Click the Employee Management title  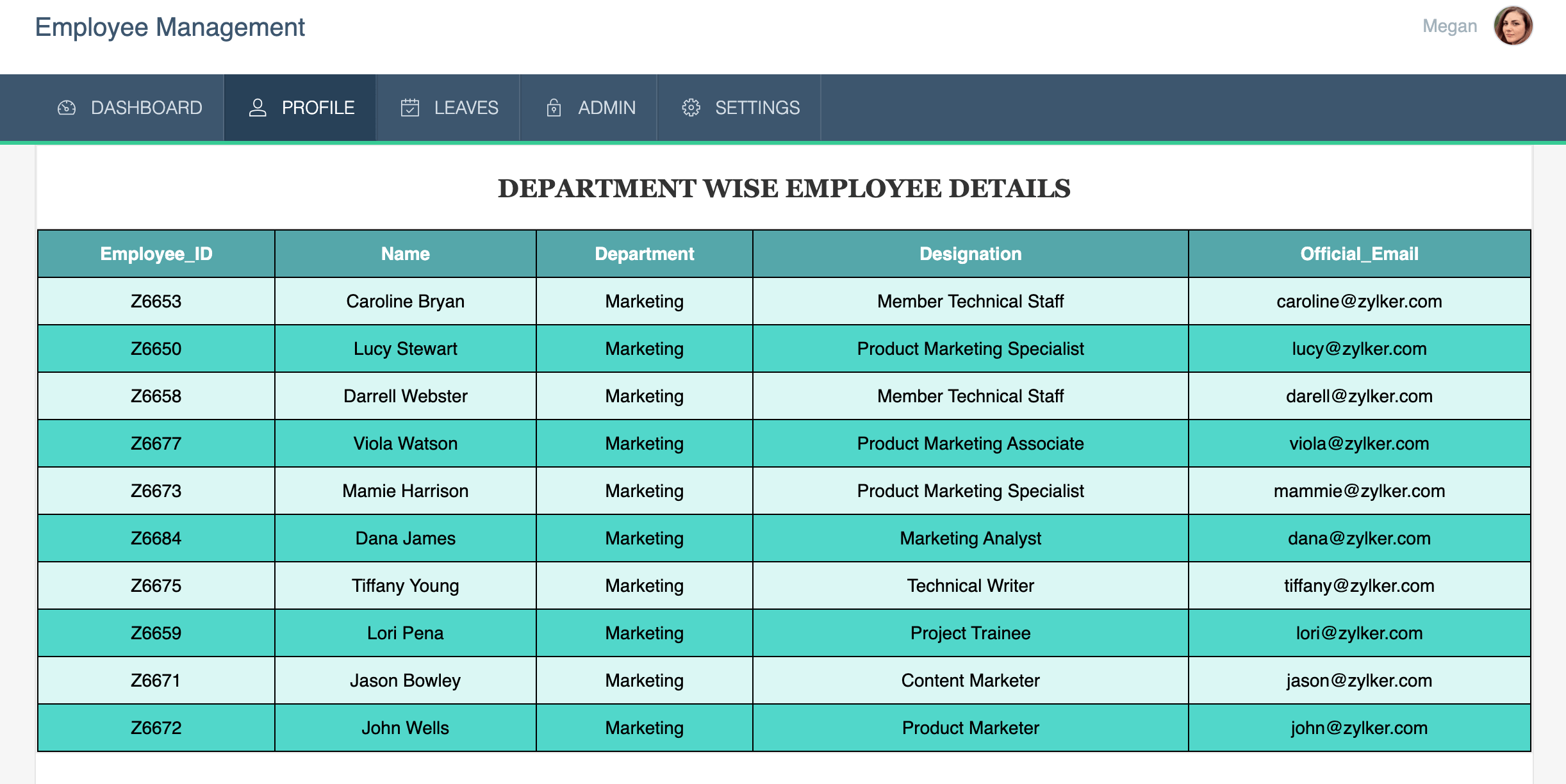(x=170, y=28)
